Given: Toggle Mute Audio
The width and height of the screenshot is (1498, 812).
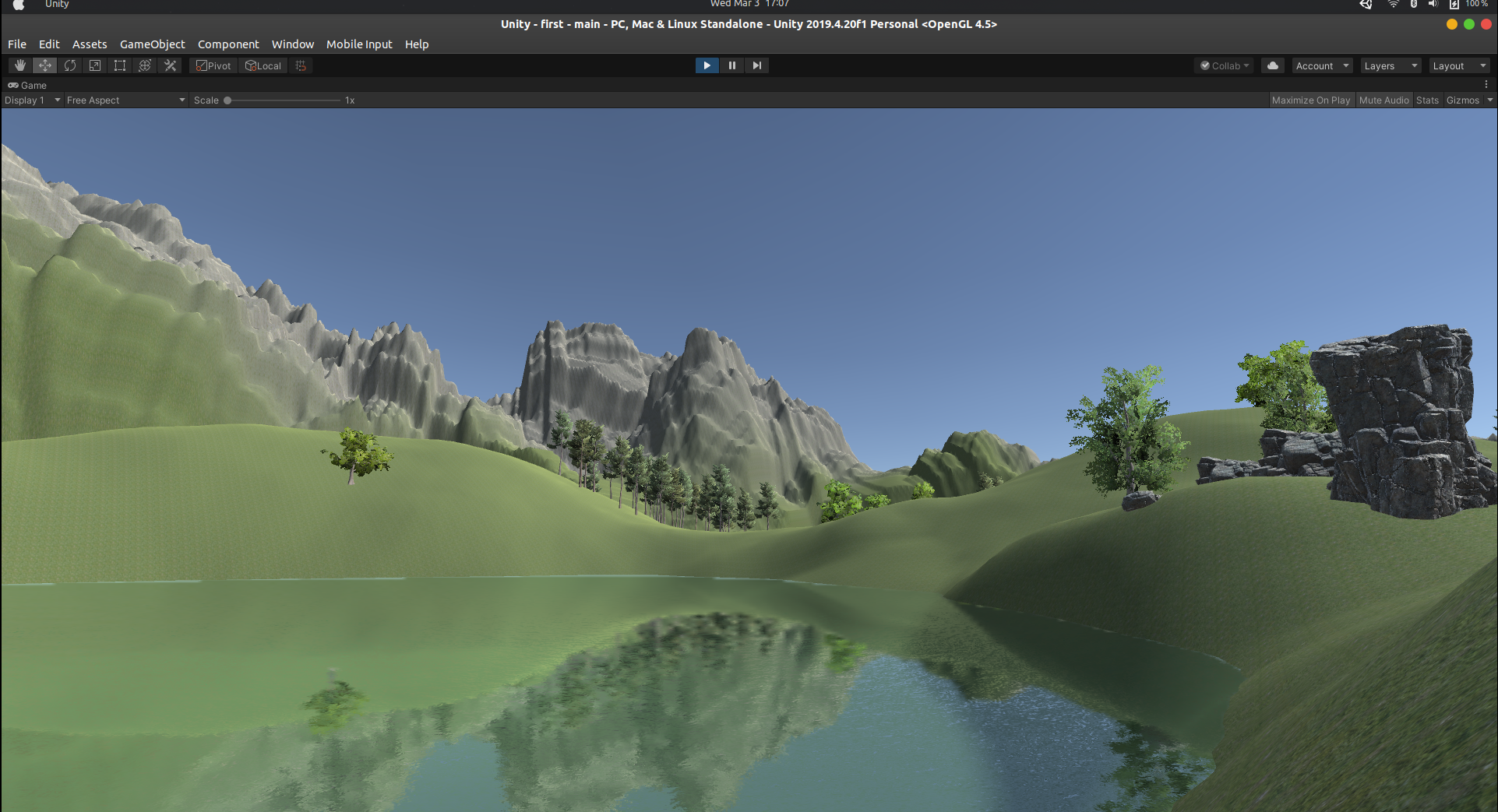Looking at the screenshot, I should pos(1383,100).
